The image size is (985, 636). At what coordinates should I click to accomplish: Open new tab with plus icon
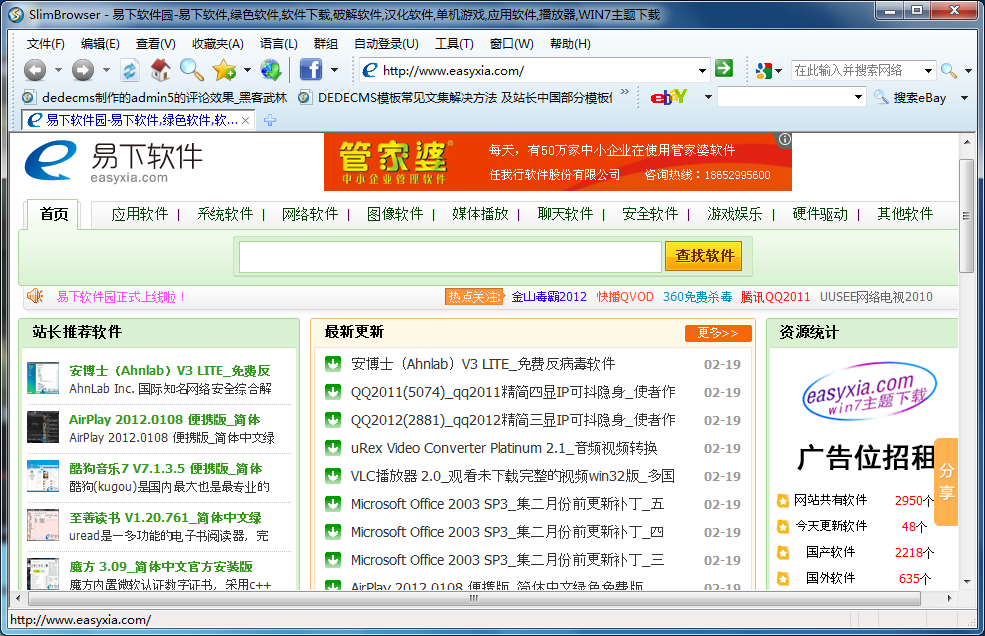tap(270, 120)
